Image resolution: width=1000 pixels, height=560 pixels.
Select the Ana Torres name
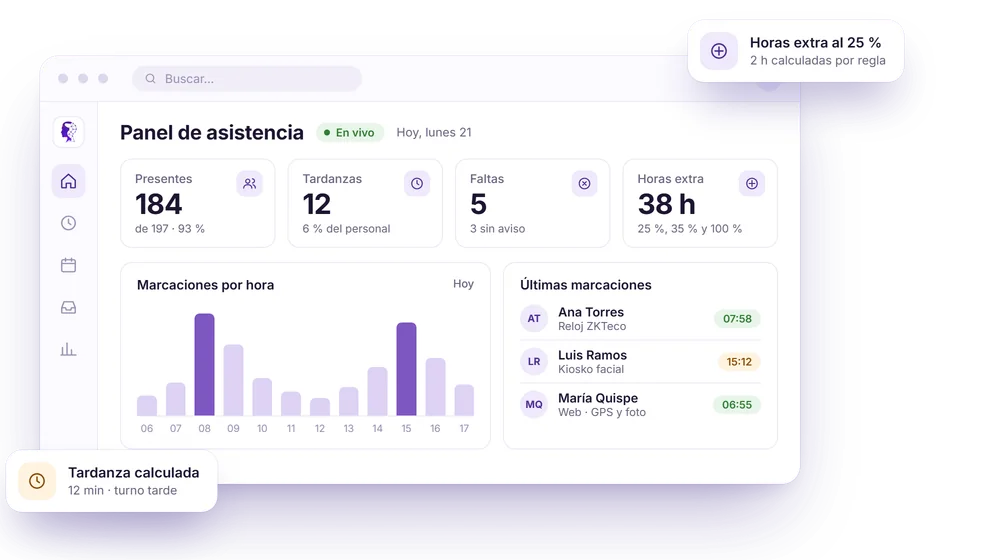point(591,312)
